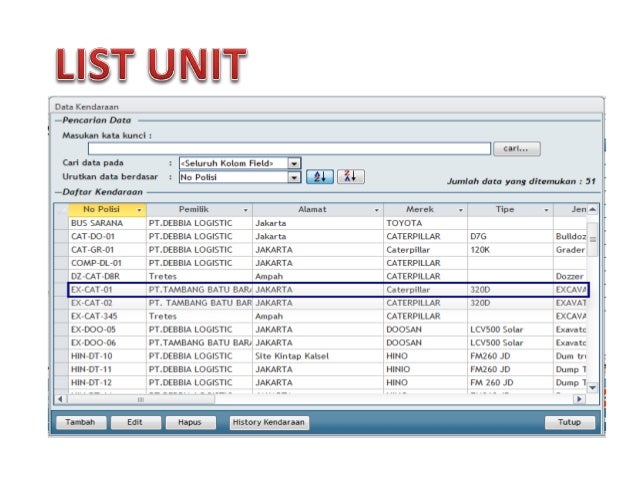Click the horizontal scrollbar right arrow
The image size is (638, 479).
(x=578, y=399)
